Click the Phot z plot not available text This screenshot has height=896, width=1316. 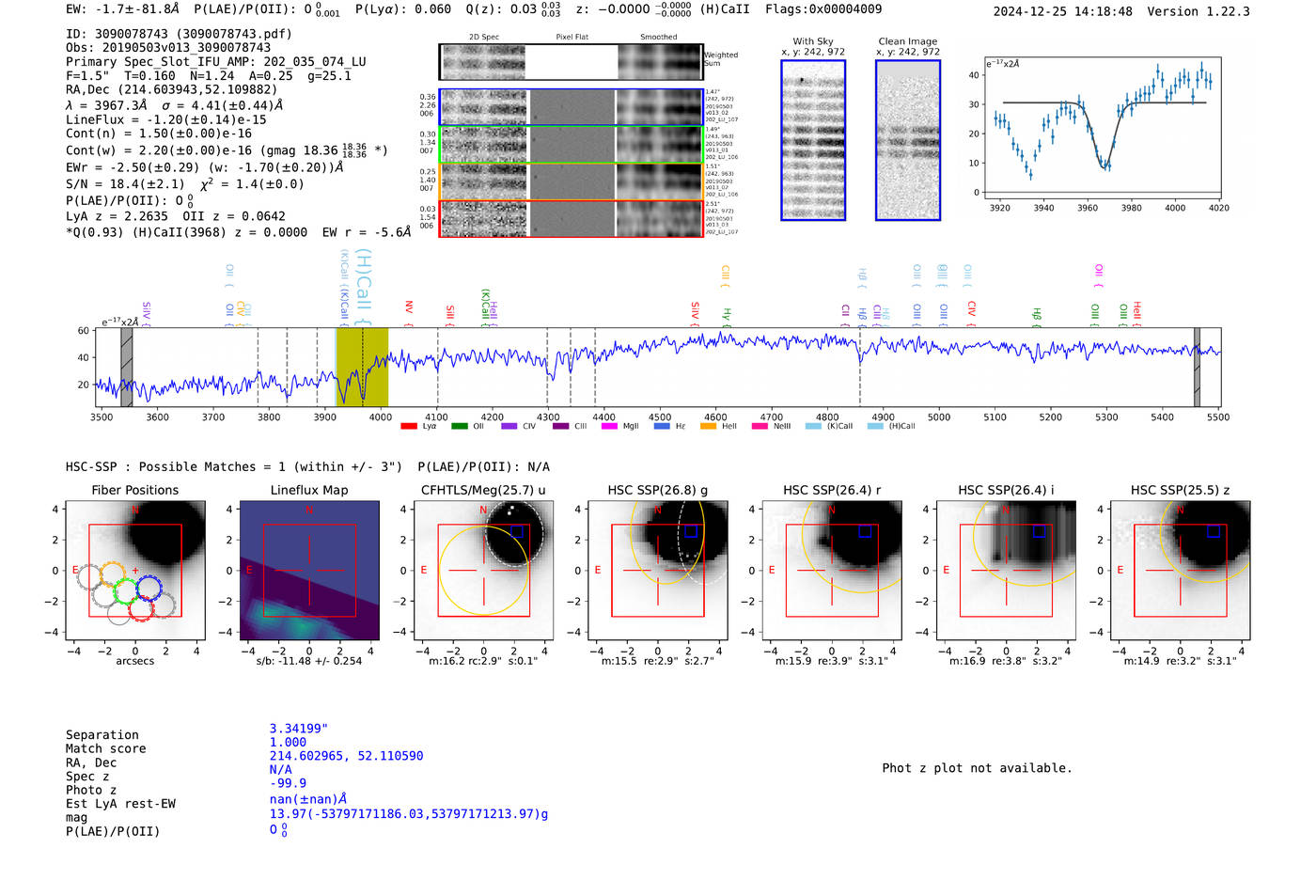(x=977, y=768)
